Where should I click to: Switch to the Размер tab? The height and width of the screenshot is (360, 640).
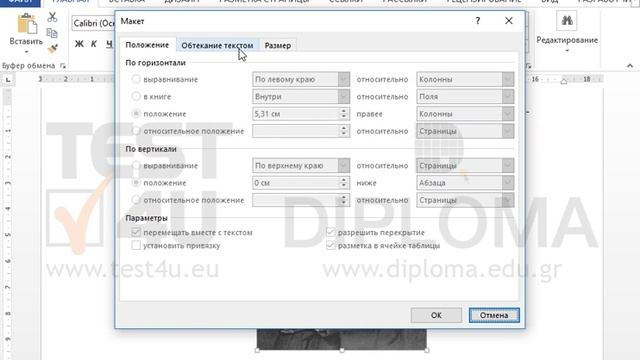[278, 45]
